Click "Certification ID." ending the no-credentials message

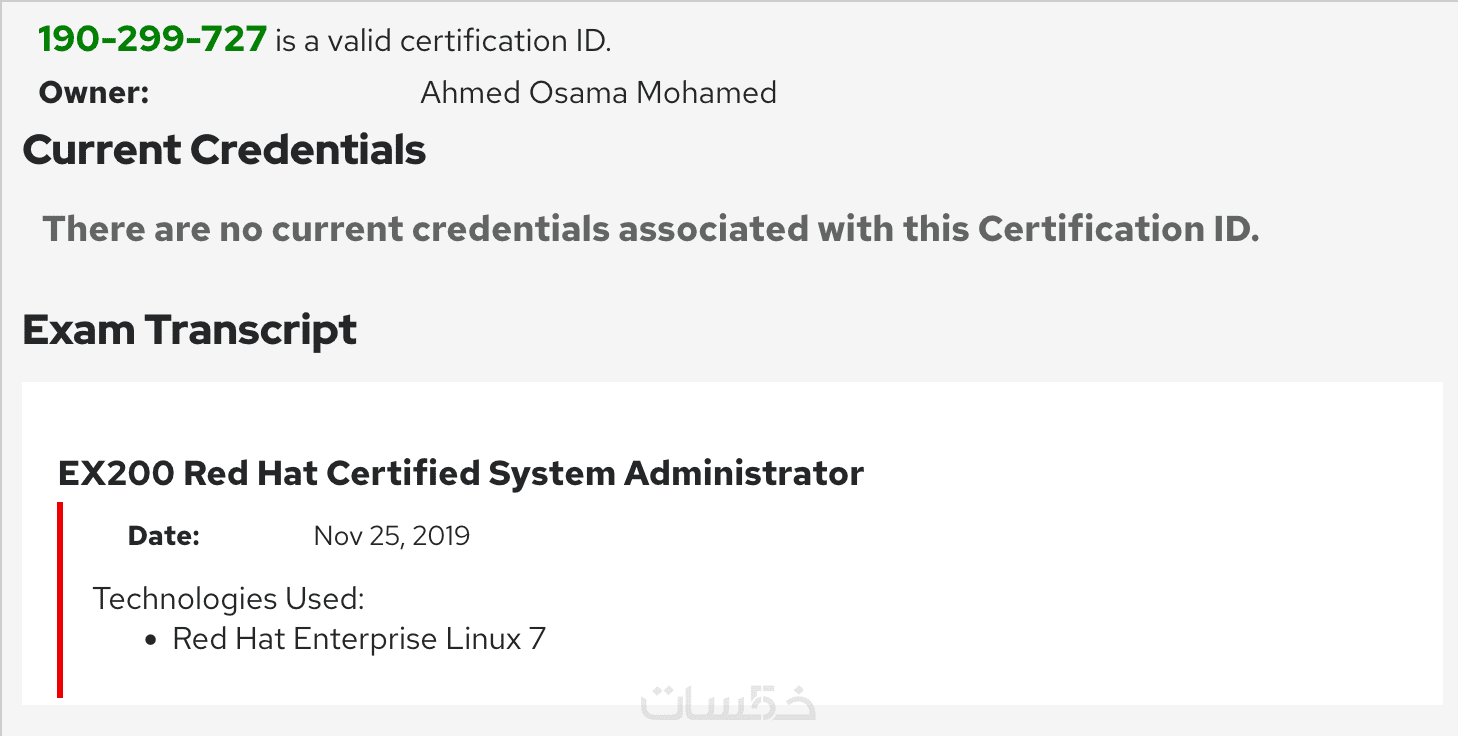coord(1118,229)
